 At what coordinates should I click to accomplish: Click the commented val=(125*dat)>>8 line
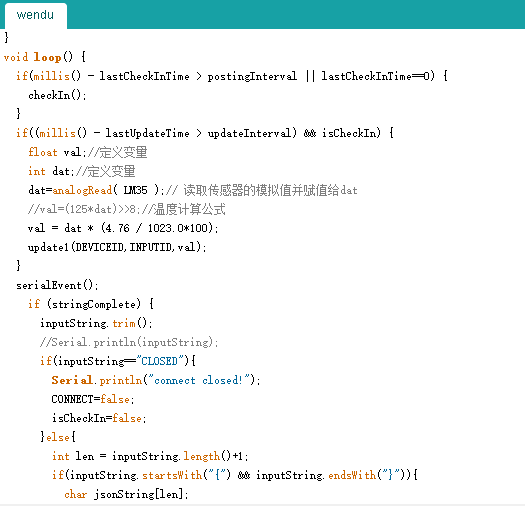tap(126, 209)
